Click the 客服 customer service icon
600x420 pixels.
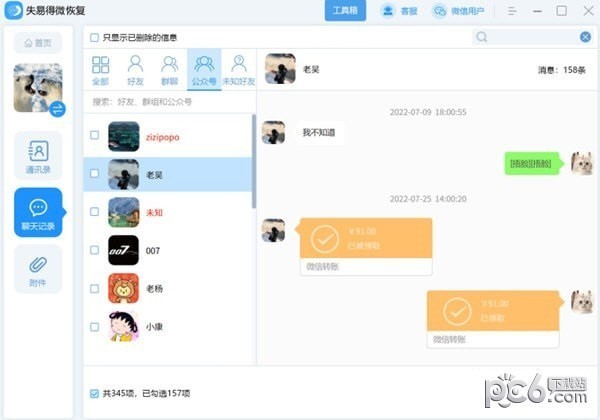pyautogui.click(x=388, y=11)
